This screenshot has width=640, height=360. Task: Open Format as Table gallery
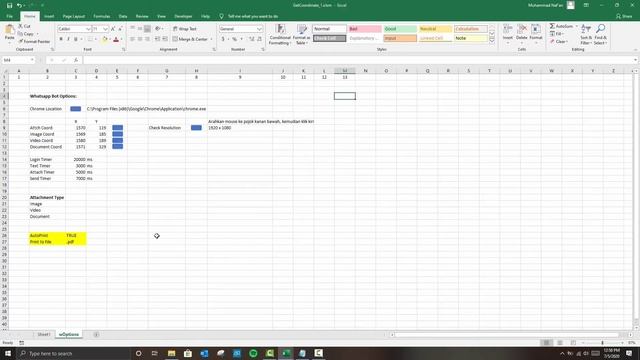coord(301,34)
